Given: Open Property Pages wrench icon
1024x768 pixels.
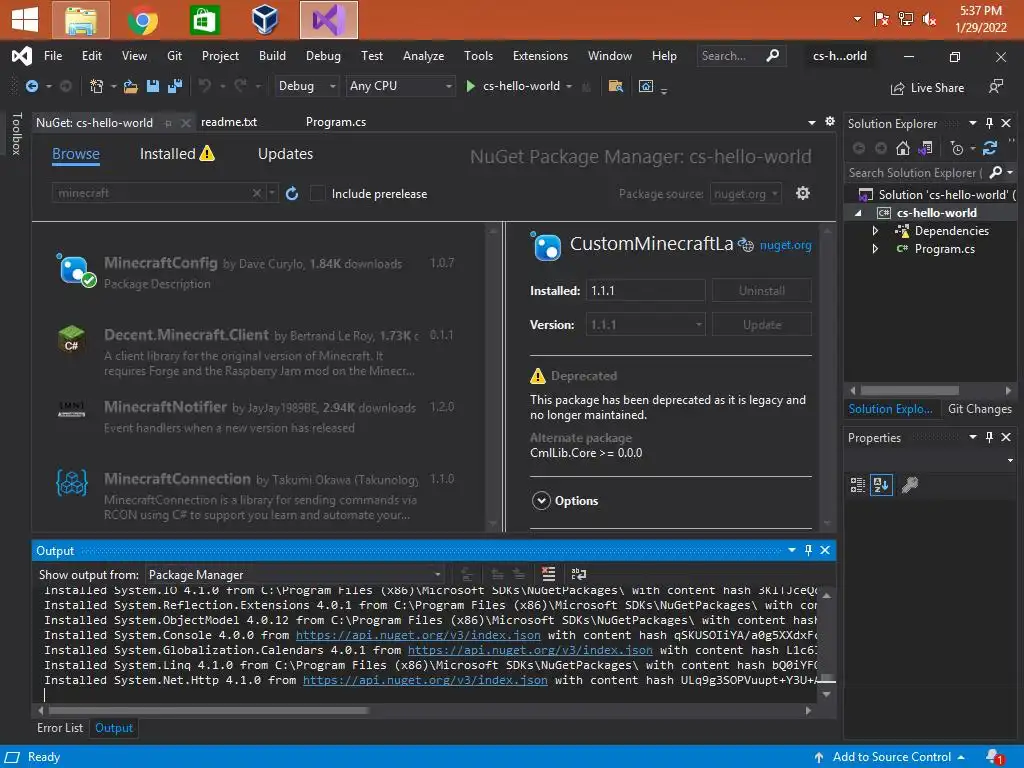Looking at the screenshot, I should click(910, 485).
